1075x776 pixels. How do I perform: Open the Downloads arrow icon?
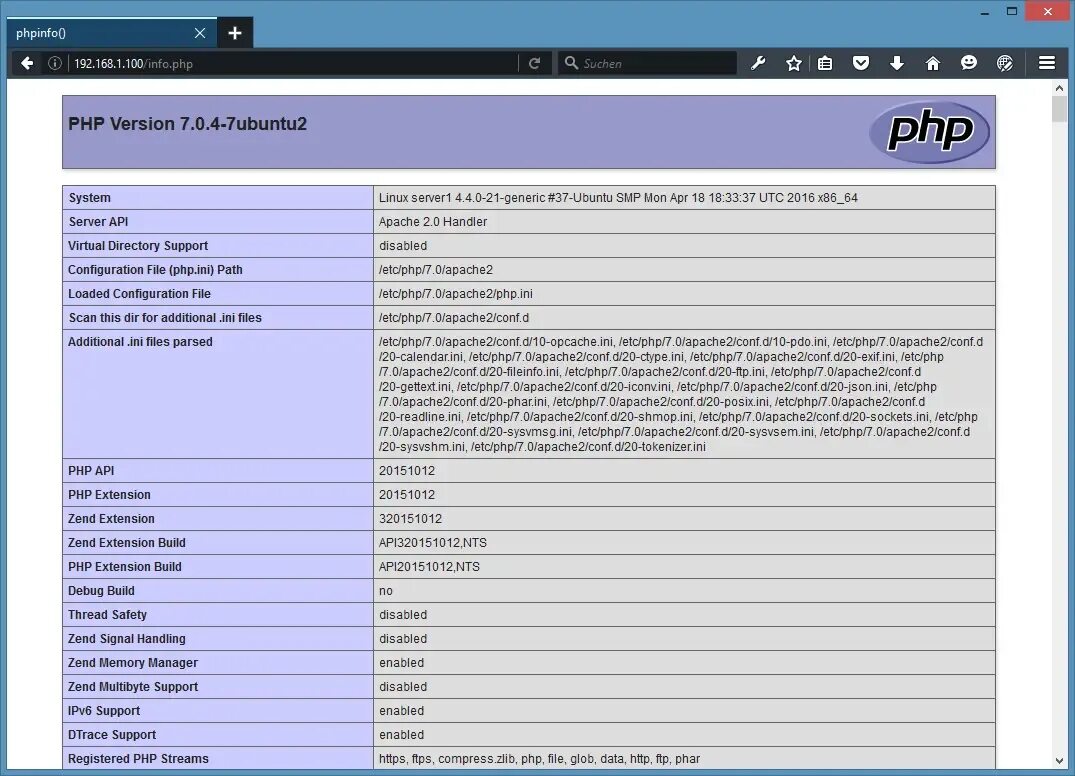pyautogui.click(x=897, y=62)
